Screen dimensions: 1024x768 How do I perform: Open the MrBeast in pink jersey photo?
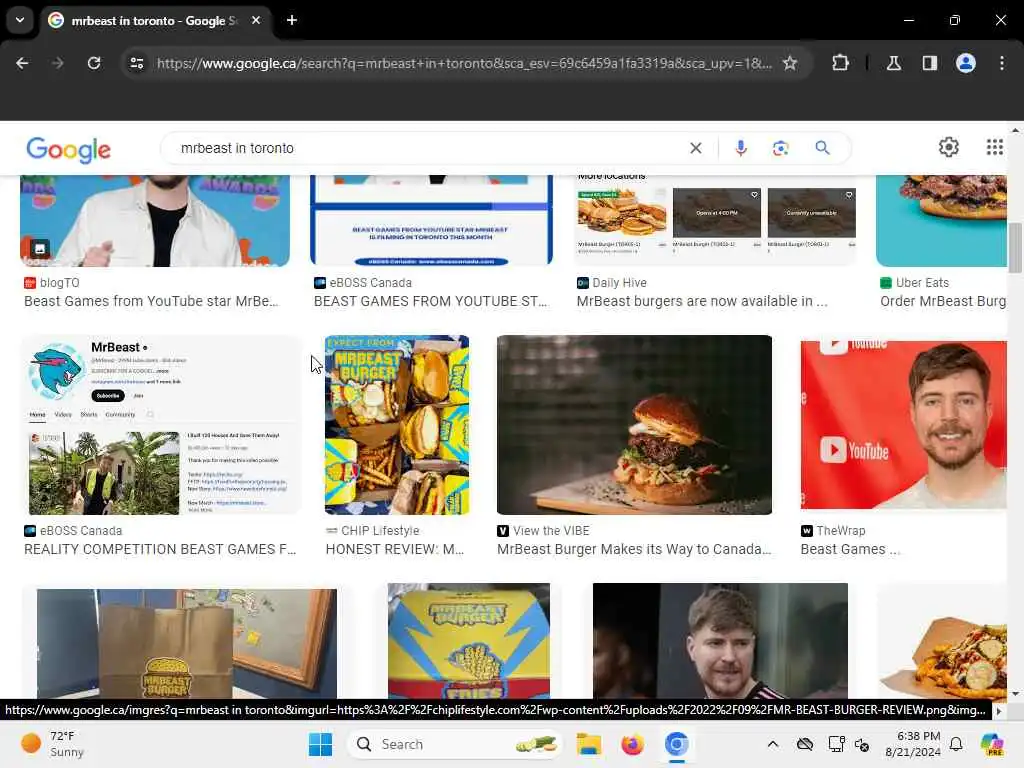(x=720, y=641)
